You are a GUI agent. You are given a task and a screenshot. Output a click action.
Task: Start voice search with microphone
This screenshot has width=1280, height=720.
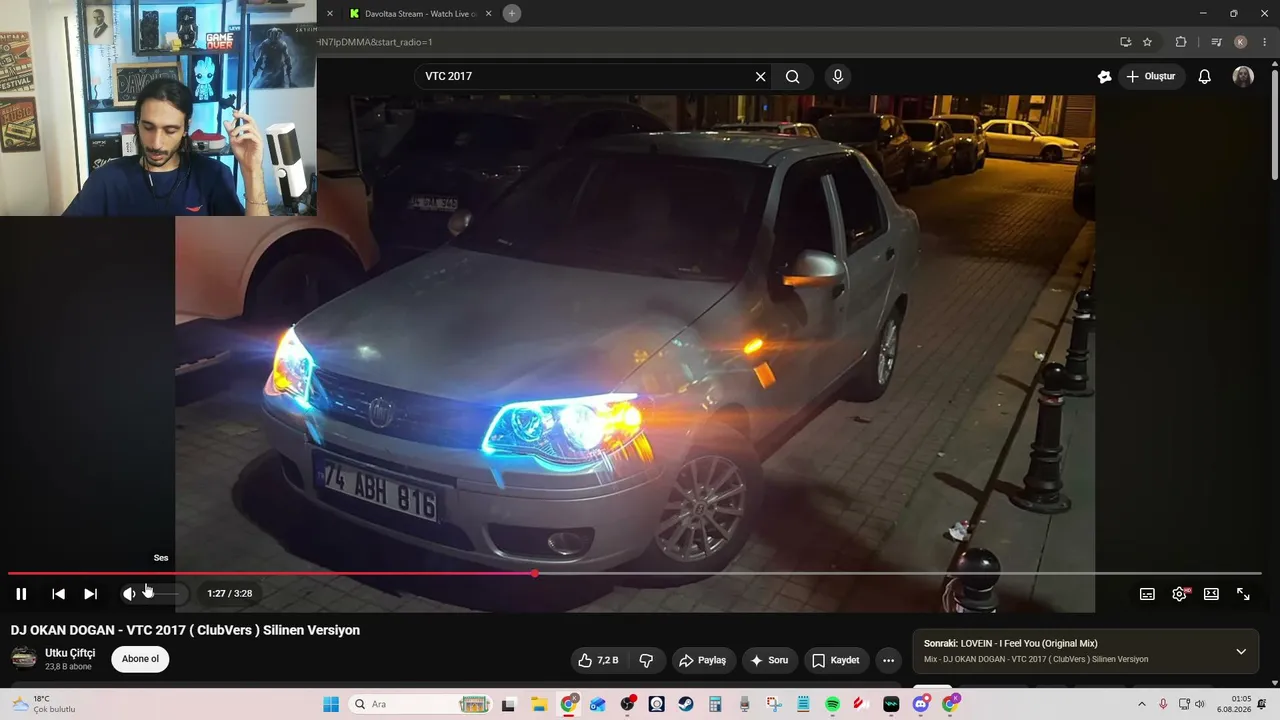[838, 76]
